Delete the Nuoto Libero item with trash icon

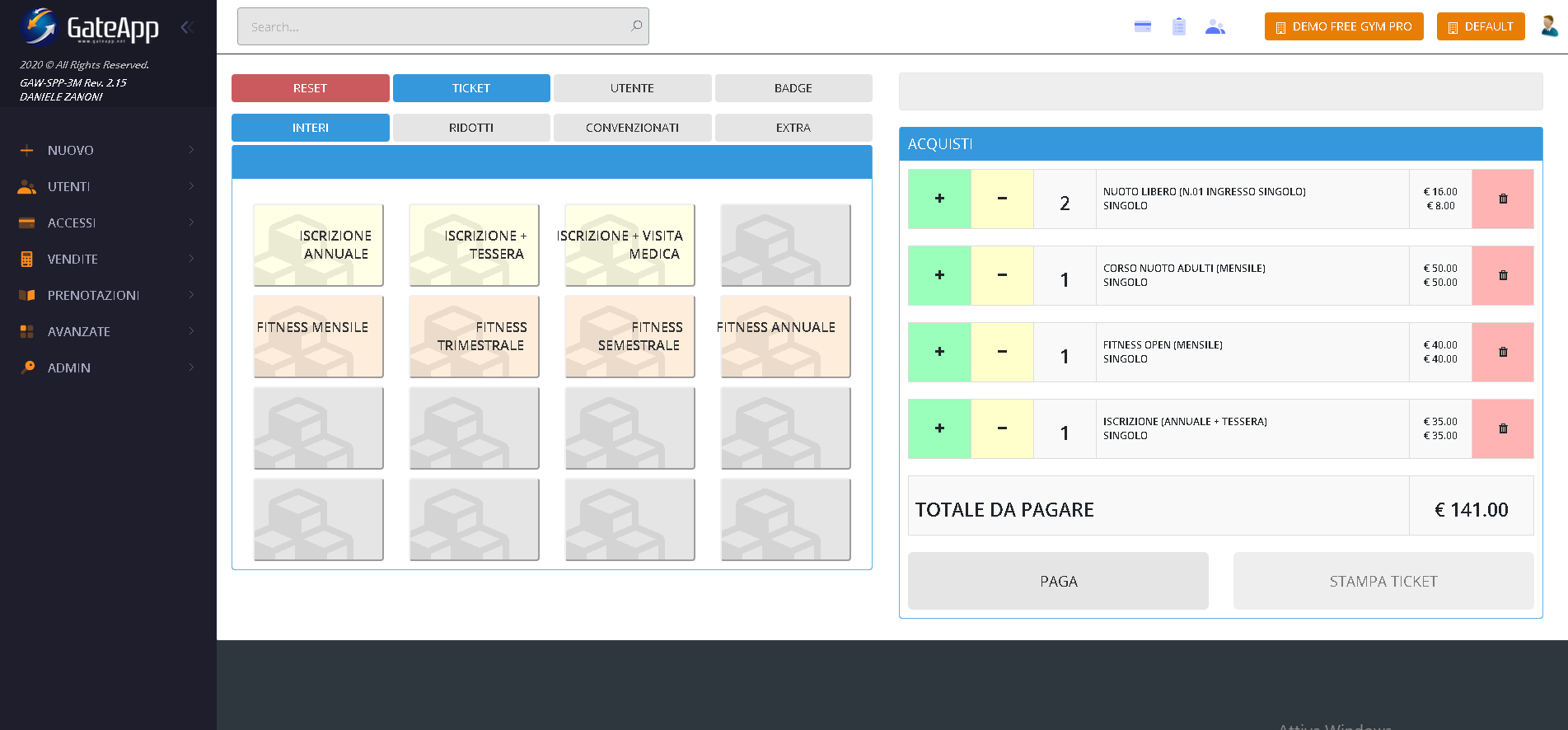pyautogui.click(x=1502, y=199)
